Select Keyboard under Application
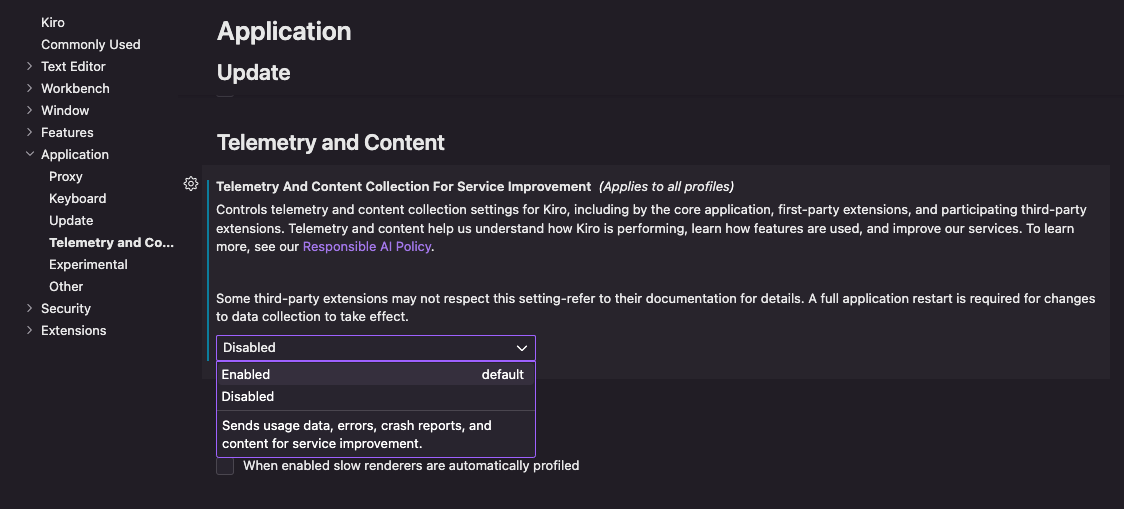 (77, 199)
